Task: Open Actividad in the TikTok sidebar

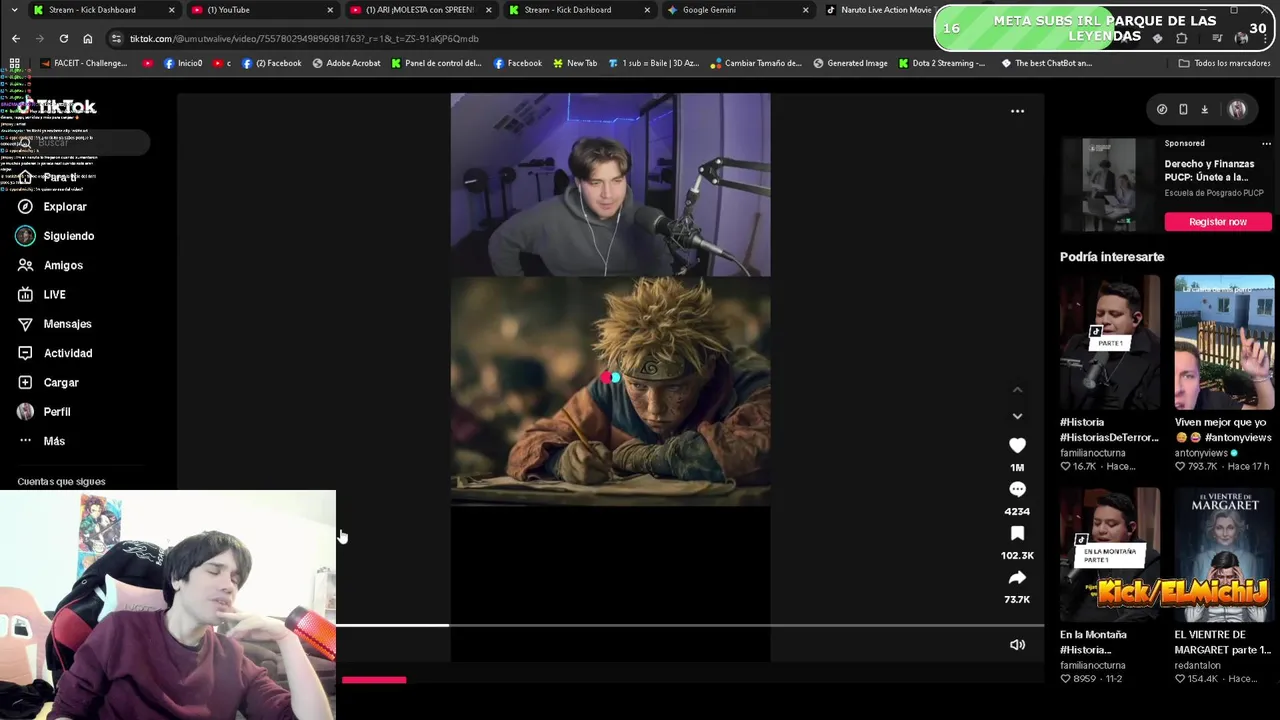Action: [67, 353]
